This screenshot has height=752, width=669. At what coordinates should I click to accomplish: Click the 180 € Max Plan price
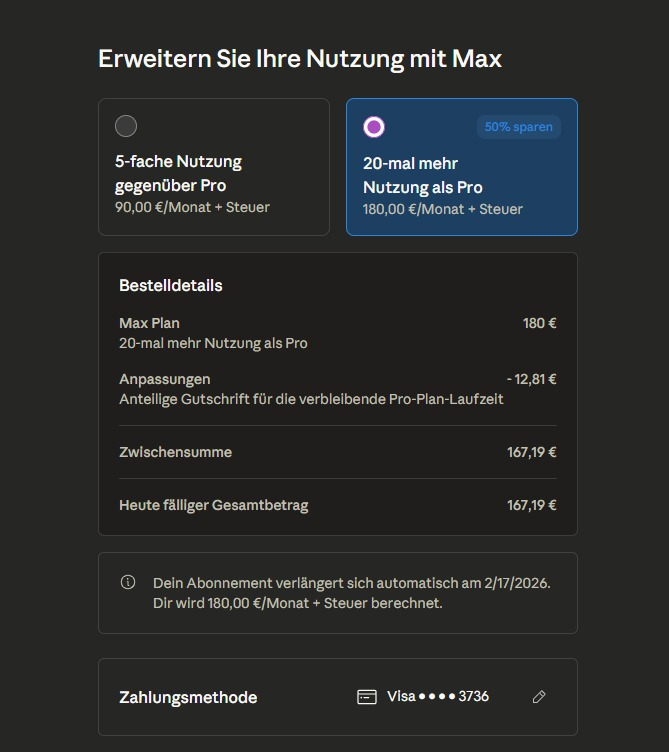[539, 323]
